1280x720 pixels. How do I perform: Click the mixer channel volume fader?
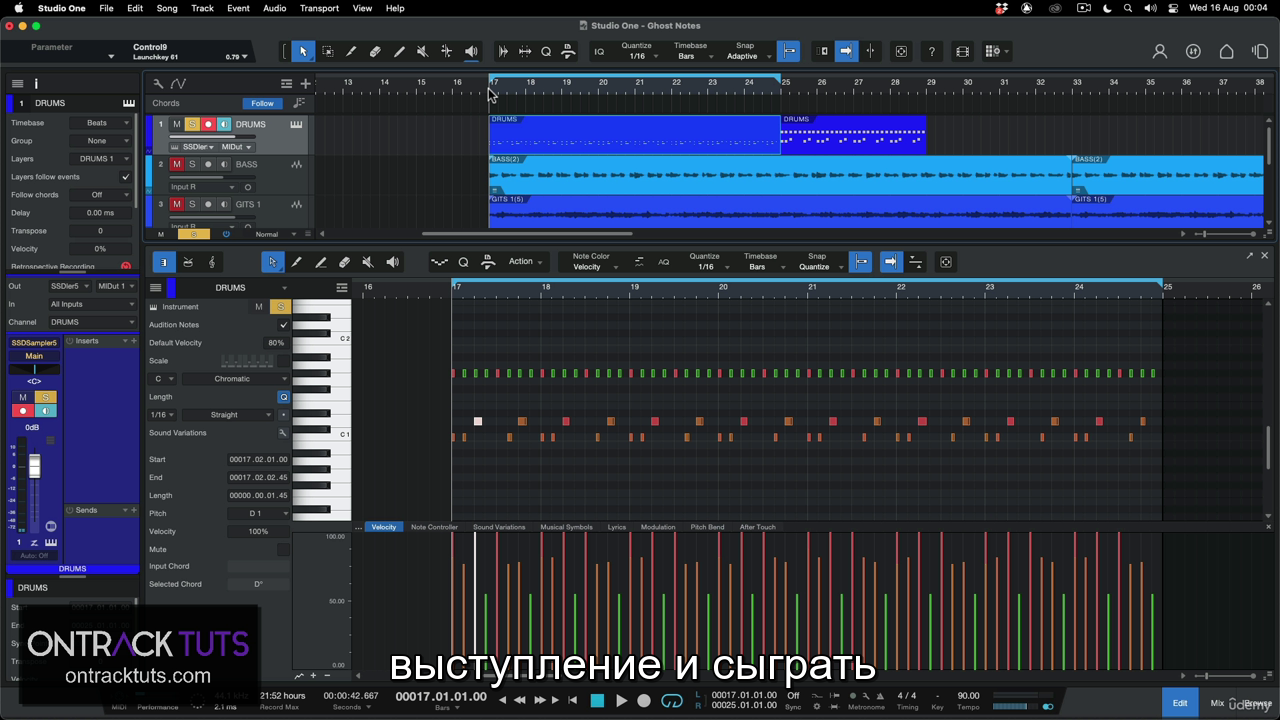(x=34, y=467)
